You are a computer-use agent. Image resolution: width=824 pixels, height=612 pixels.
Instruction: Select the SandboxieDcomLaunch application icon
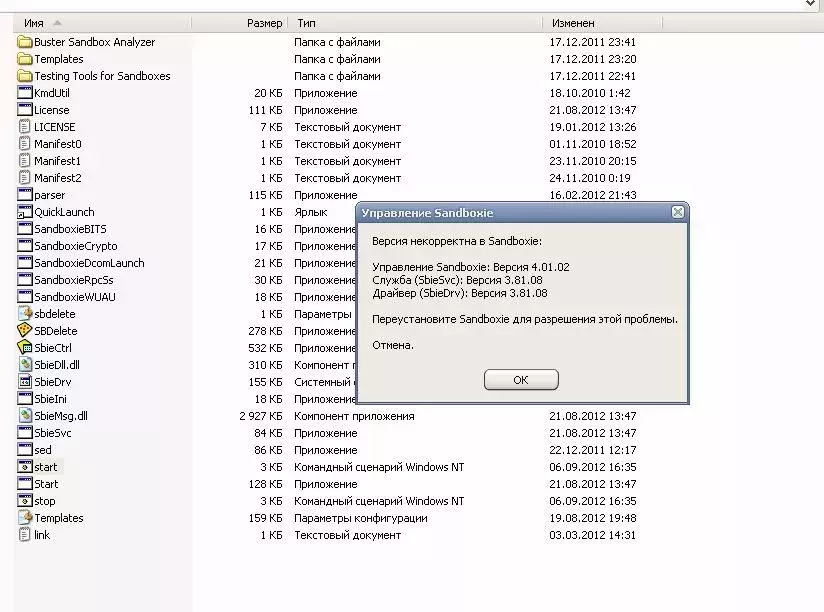pos(25,263)
